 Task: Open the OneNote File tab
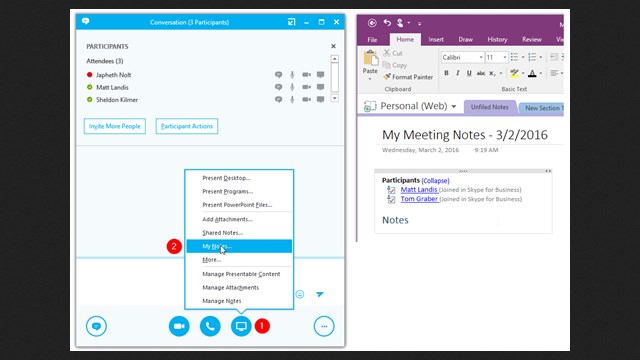[x=372, y=40]
